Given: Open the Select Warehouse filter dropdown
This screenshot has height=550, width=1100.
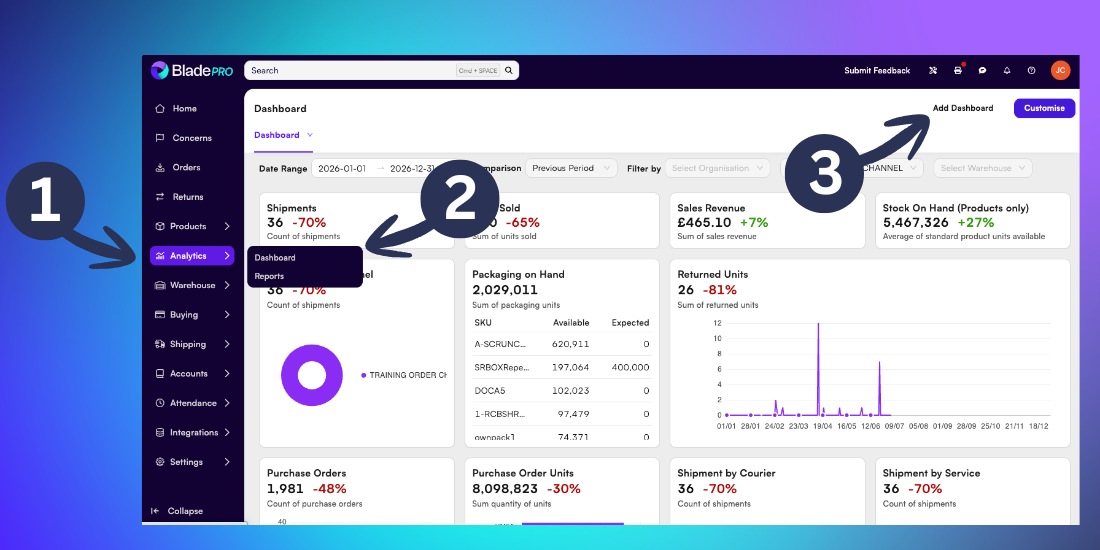Looking at the screenshot, I should click(982, 168).
